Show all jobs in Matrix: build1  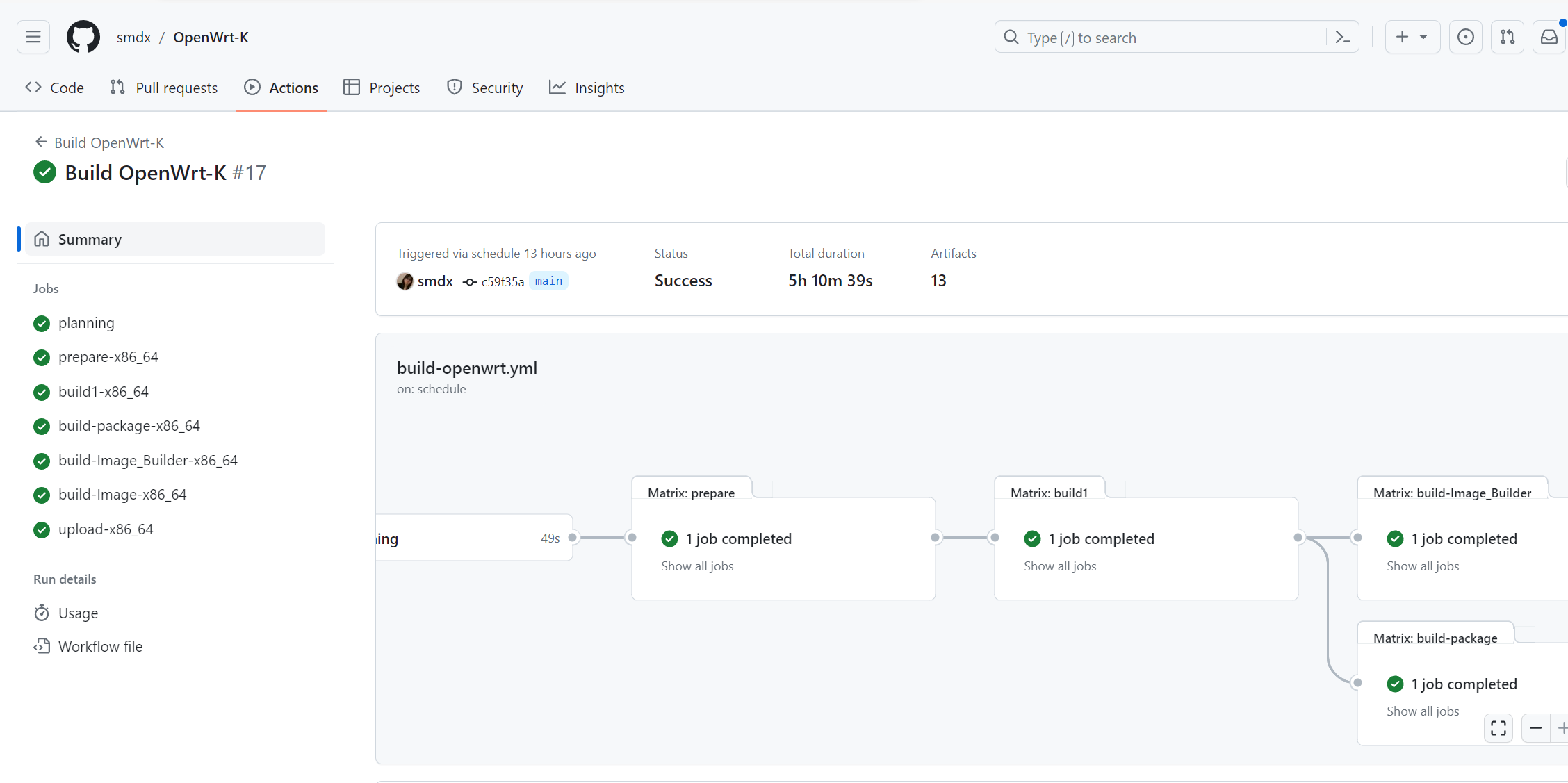click(x=1060, y=566)
